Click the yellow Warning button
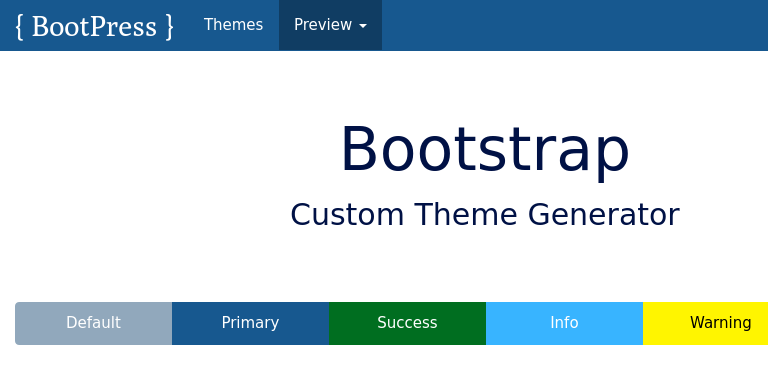This screenshot has height=384, width=768. 705,323
